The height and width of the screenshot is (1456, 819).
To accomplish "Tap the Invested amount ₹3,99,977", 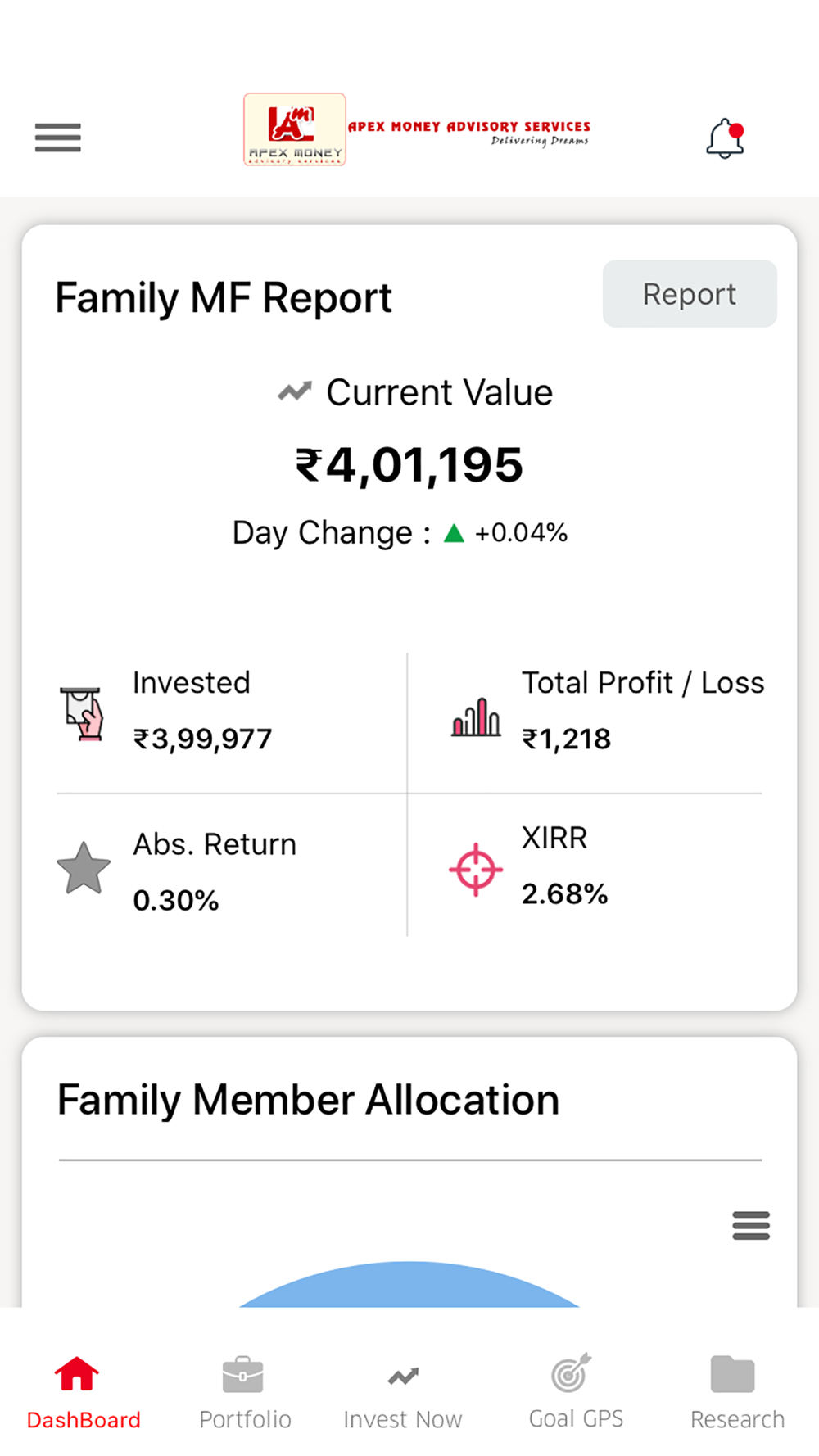I will [x=202, y=739].
